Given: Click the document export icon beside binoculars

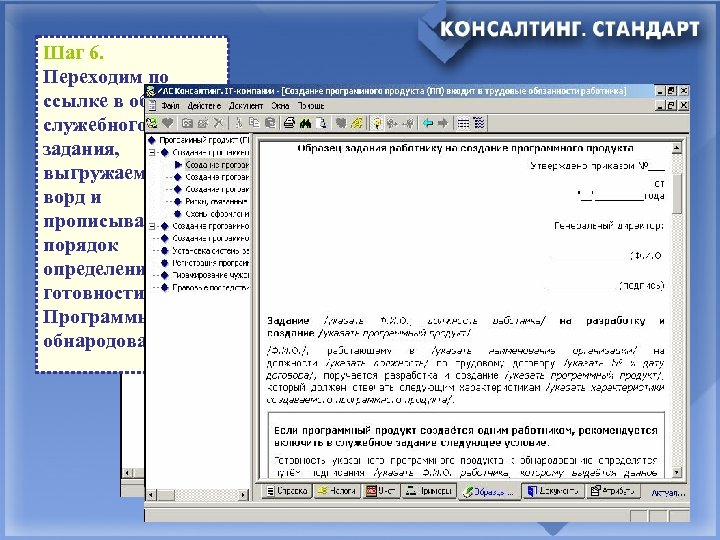Looking at the screenshot, I should pos(322,123).
